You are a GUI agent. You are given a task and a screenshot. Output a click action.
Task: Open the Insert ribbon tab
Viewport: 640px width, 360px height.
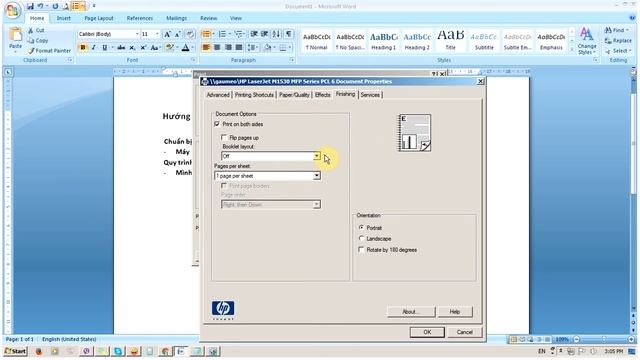click(x=63, y=18)
